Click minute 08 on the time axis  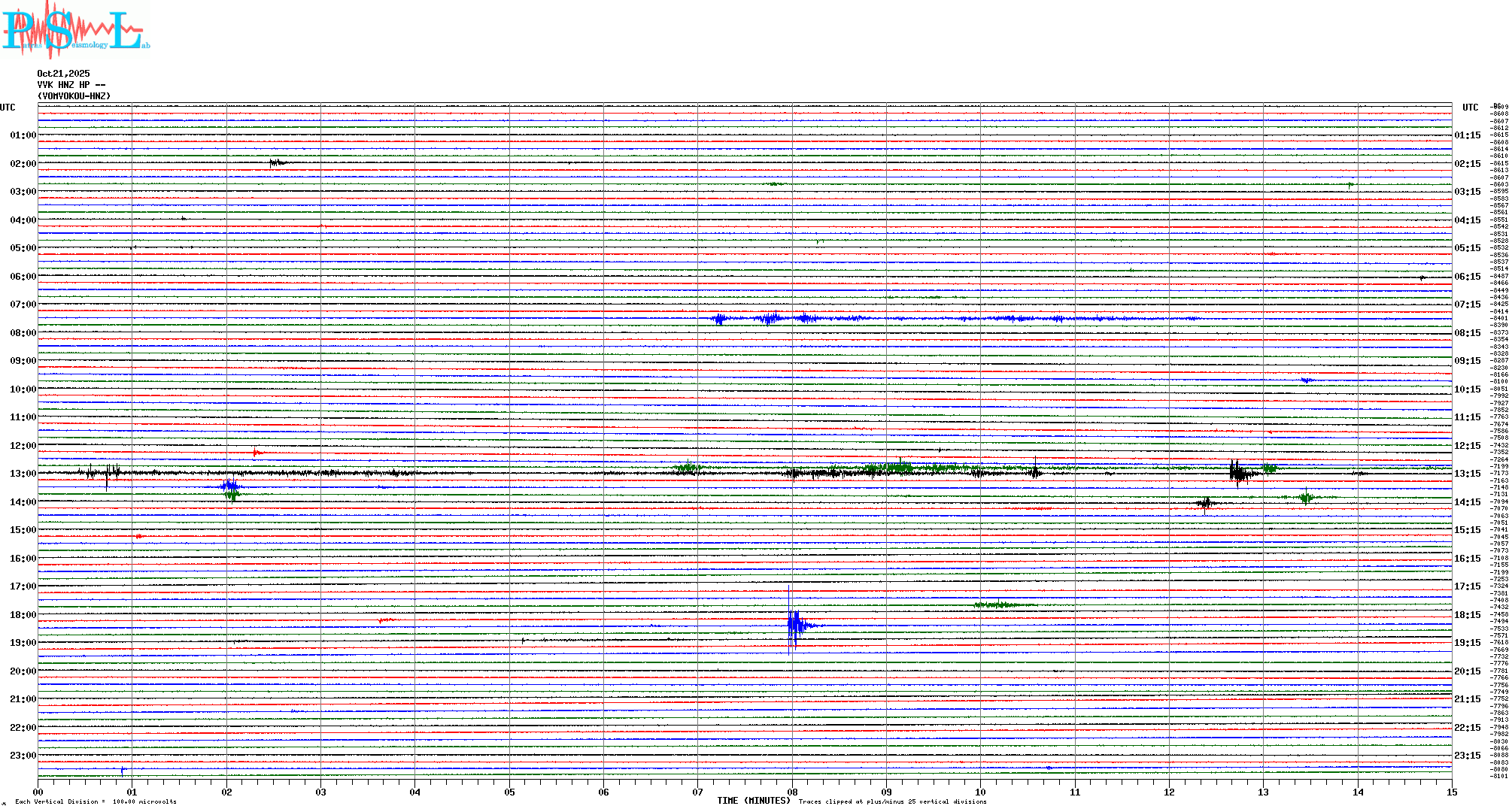coord(792,792)
